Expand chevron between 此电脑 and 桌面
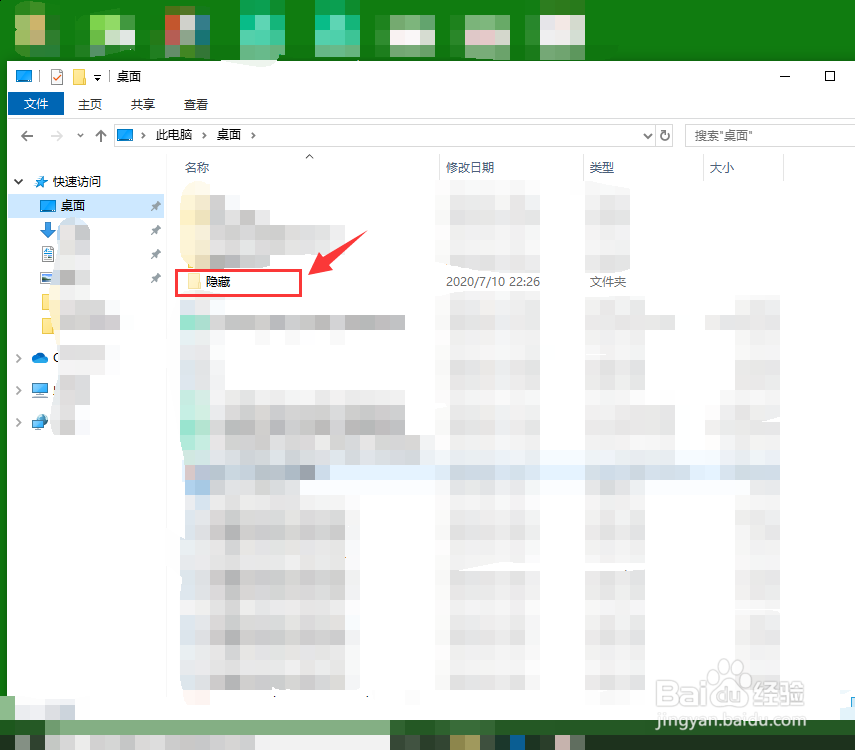 tap(204, 135)
